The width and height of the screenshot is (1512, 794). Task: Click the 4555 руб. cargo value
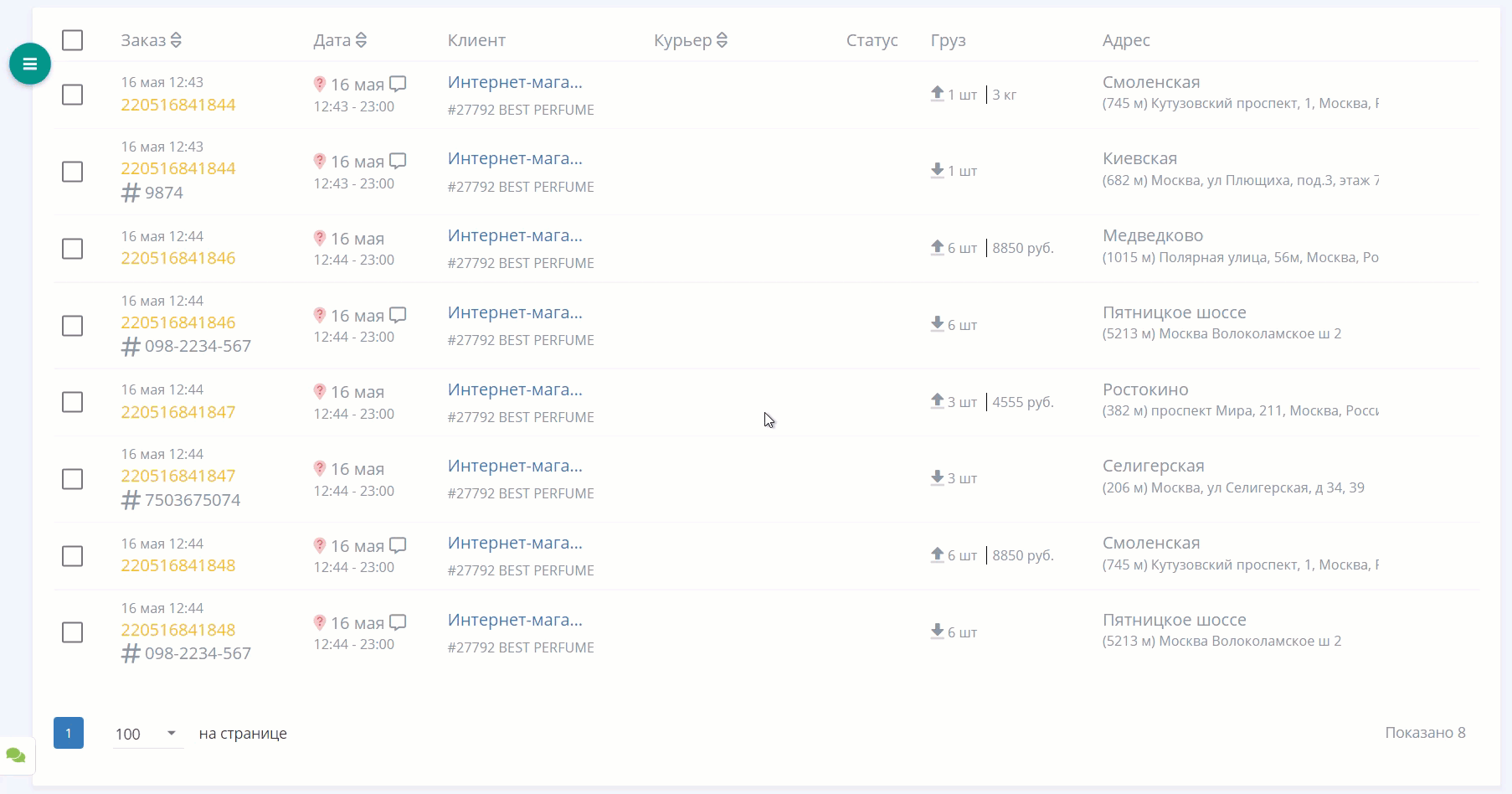click(x=1023, y=402)
